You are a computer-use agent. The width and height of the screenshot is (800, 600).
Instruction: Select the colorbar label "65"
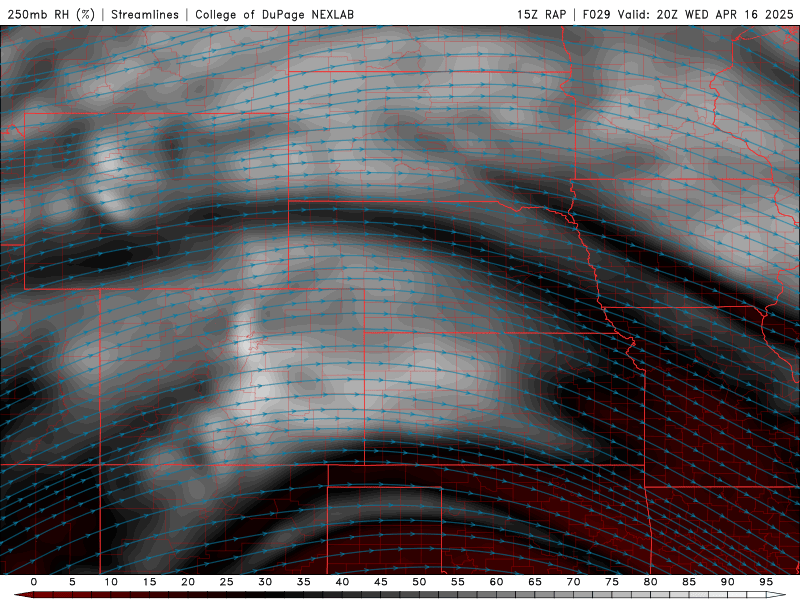(x=535, y=582)
